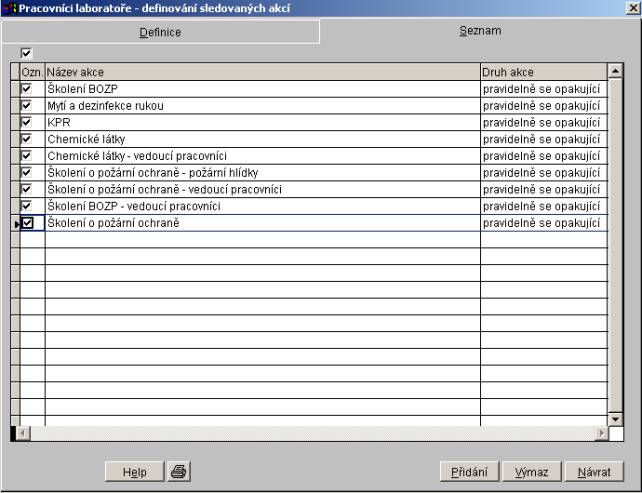Click the printer icon button

click(179, 471)
